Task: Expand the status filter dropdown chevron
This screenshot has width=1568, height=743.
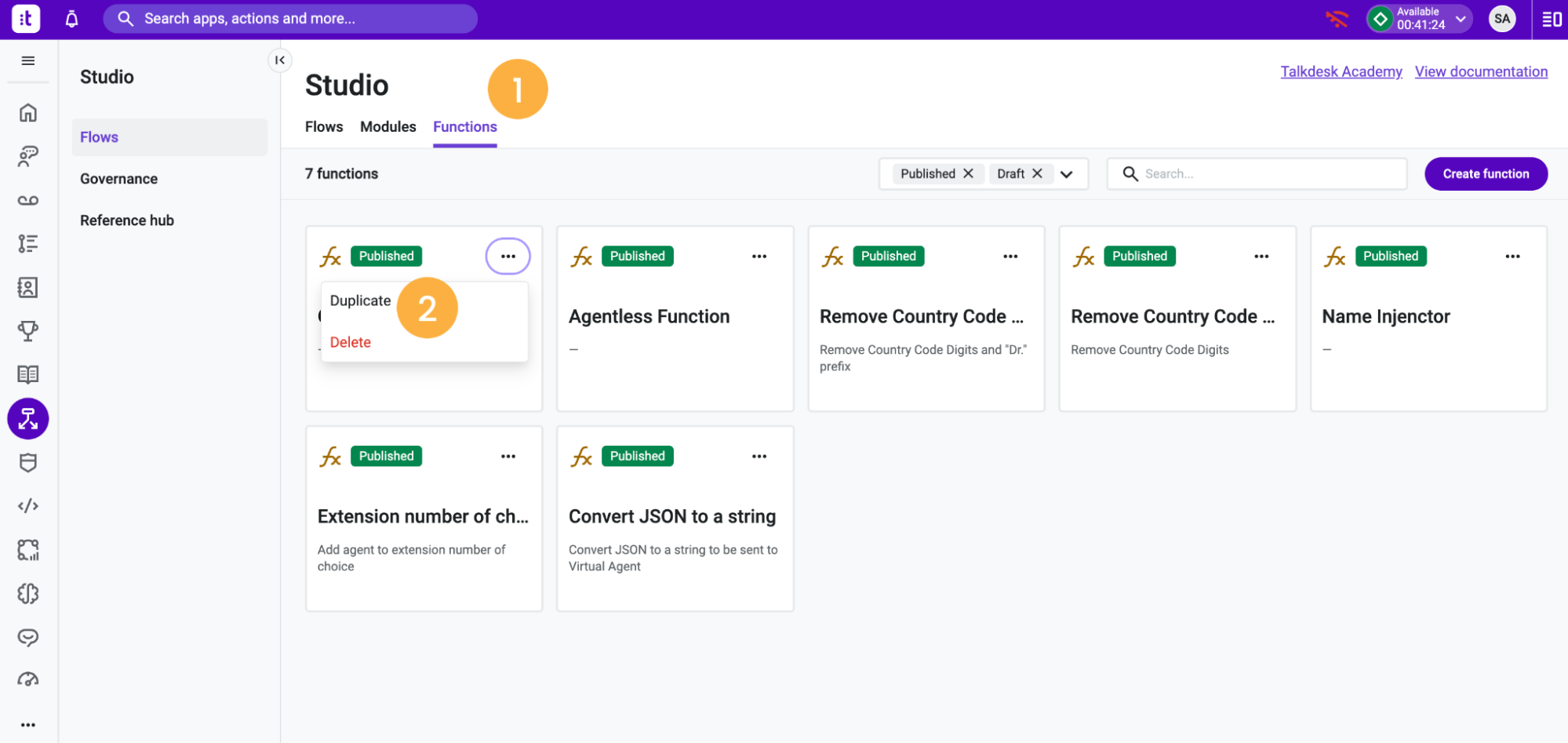Action: (x=1066, y=174)
